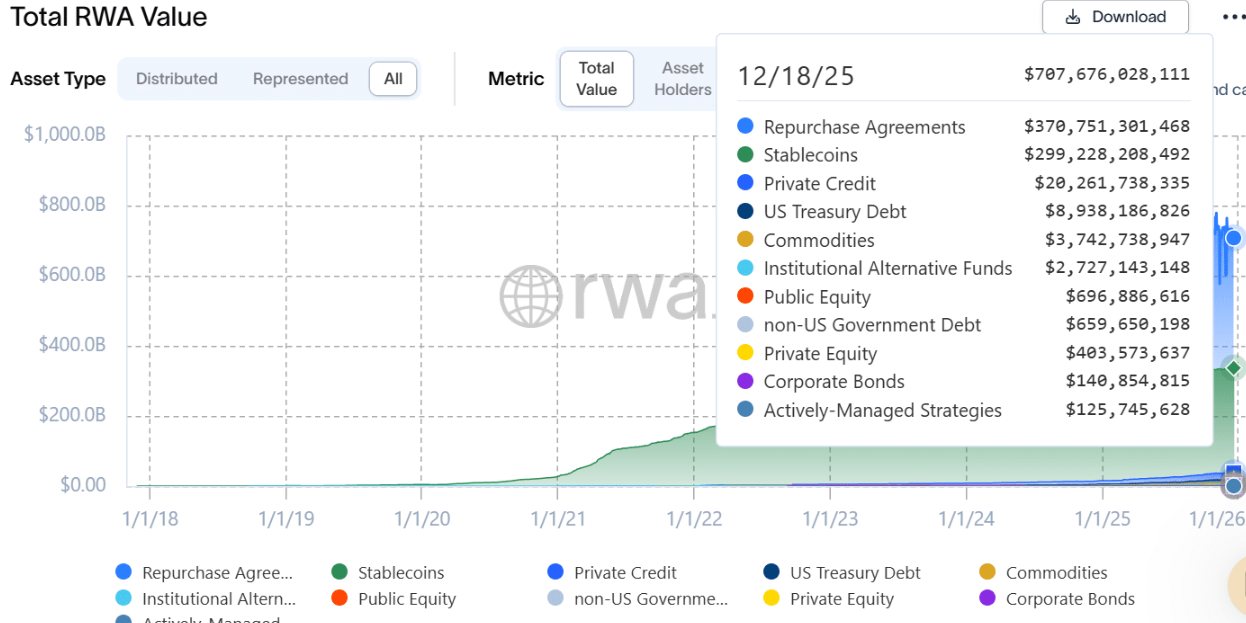This screenshot has height=623, width=1246.
Task: Click the Repurchase Agreements data point marker
Action: point(1234,238)
